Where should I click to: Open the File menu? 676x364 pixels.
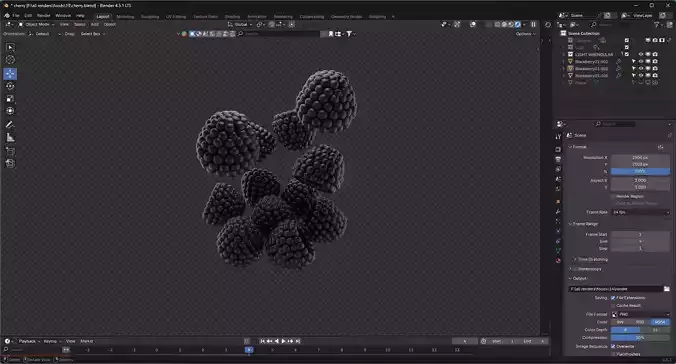tap(16, 16)
